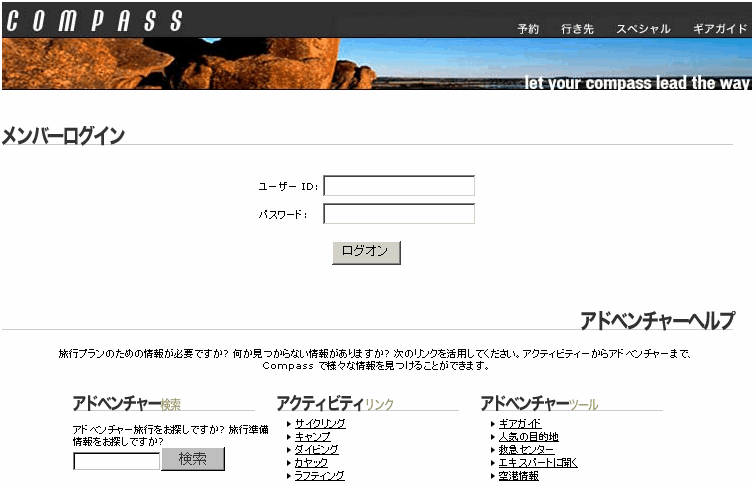Image resolution: width=754 pixels, height=486 pixels.
Task: Open the ダイビング link
Action: 316,449
